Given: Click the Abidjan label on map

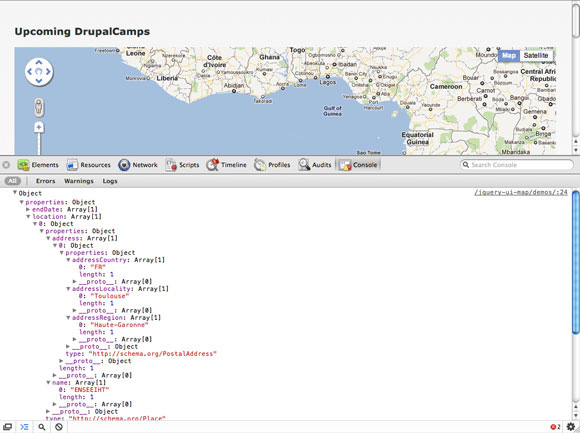Looking at the screenshot, I should (x=234, y=85).
